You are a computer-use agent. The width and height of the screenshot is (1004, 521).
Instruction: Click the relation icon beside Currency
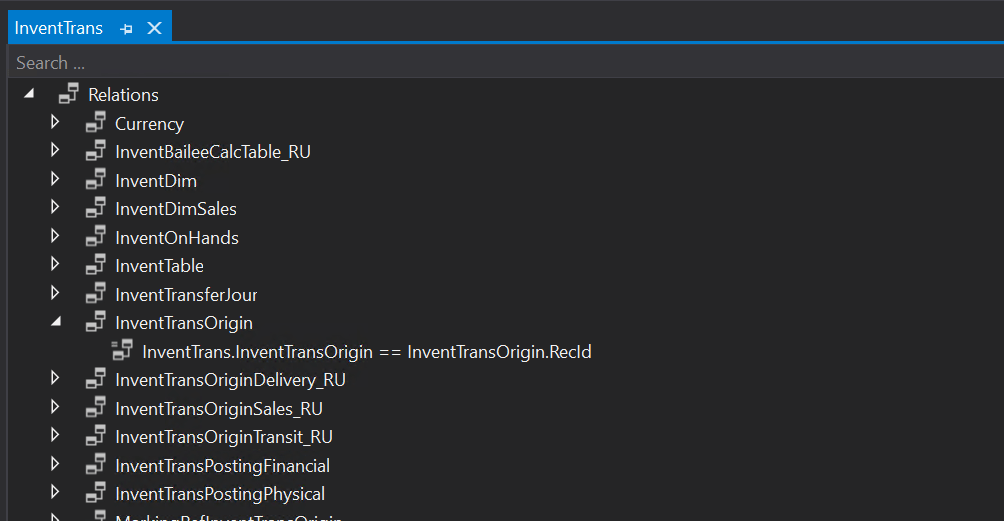point(96,124)
